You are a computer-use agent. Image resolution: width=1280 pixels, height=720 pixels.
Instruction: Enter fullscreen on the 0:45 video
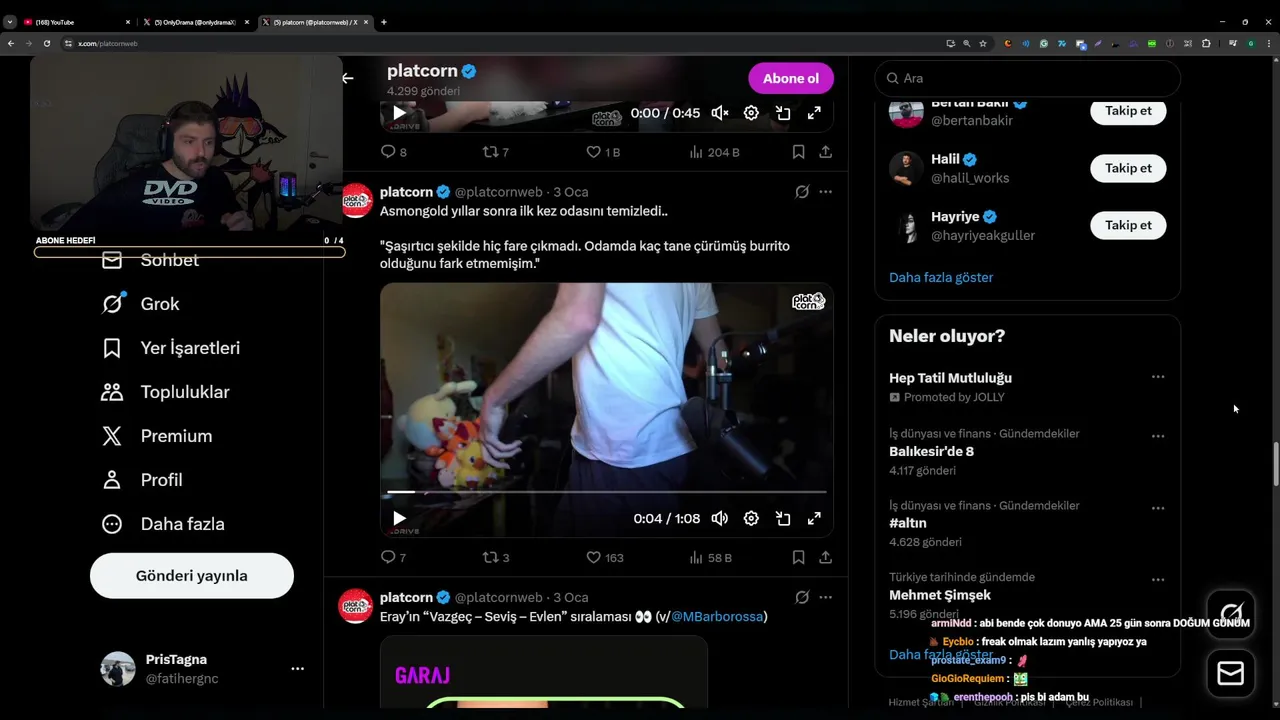(814, 113)
